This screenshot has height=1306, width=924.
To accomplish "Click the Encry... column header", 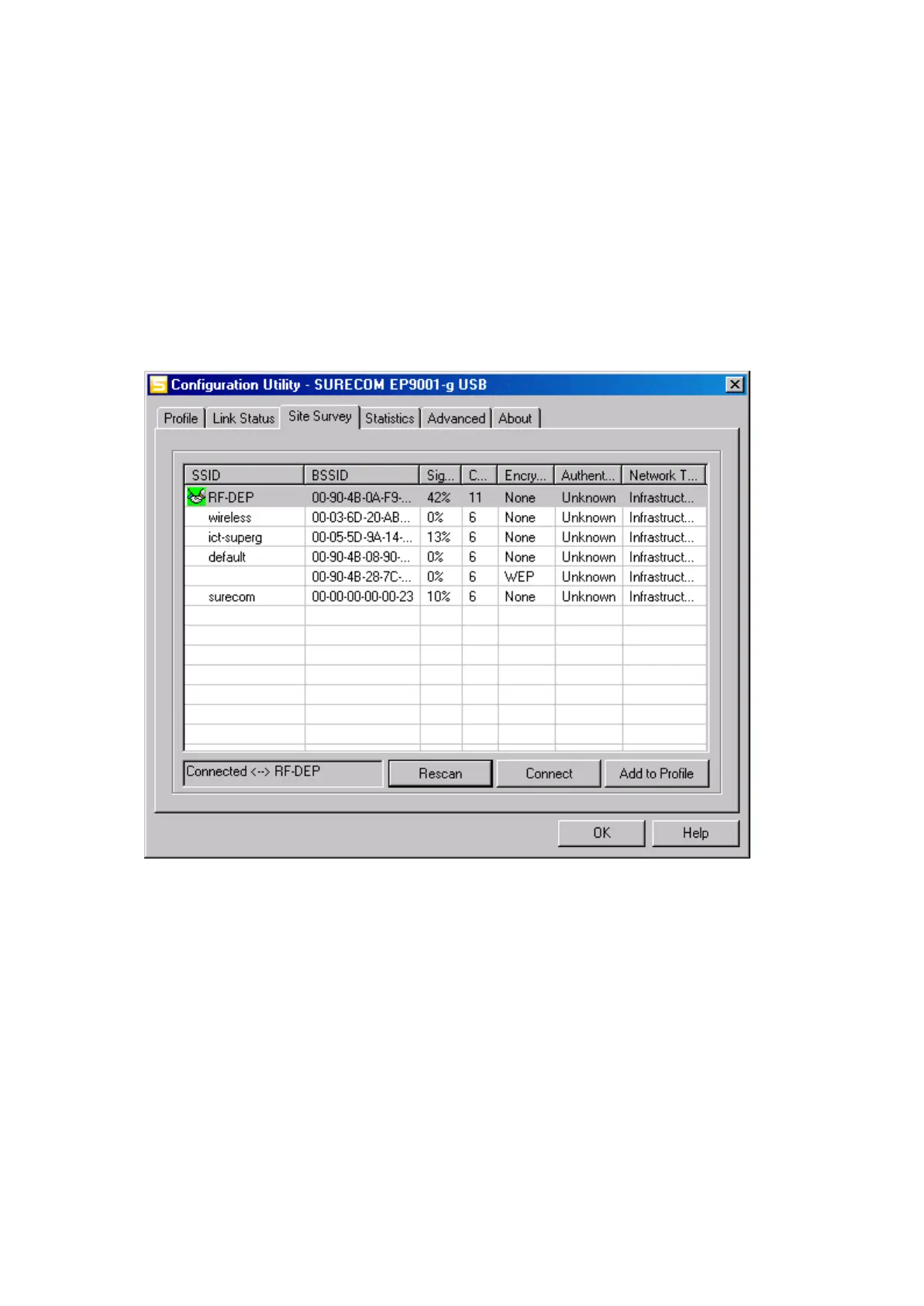I will (x=526, y=475).
